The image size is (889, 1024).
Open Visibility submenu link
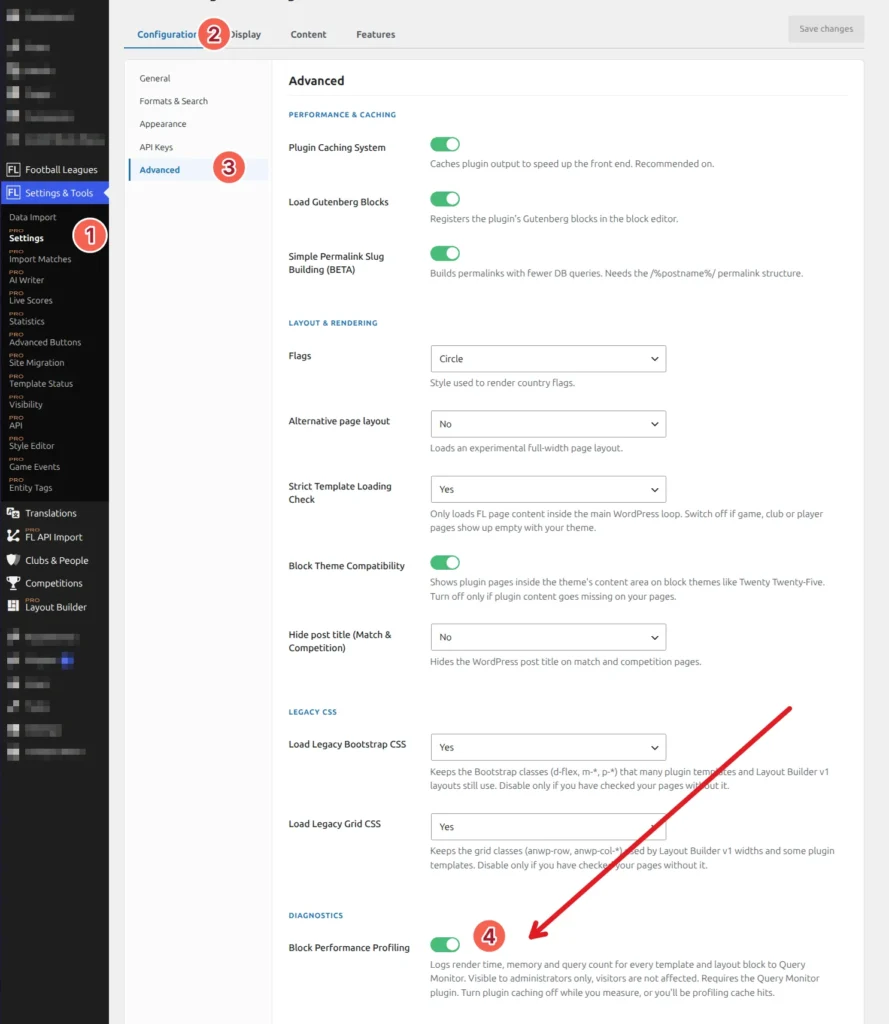pyautogui.click(x=25, y=404)
